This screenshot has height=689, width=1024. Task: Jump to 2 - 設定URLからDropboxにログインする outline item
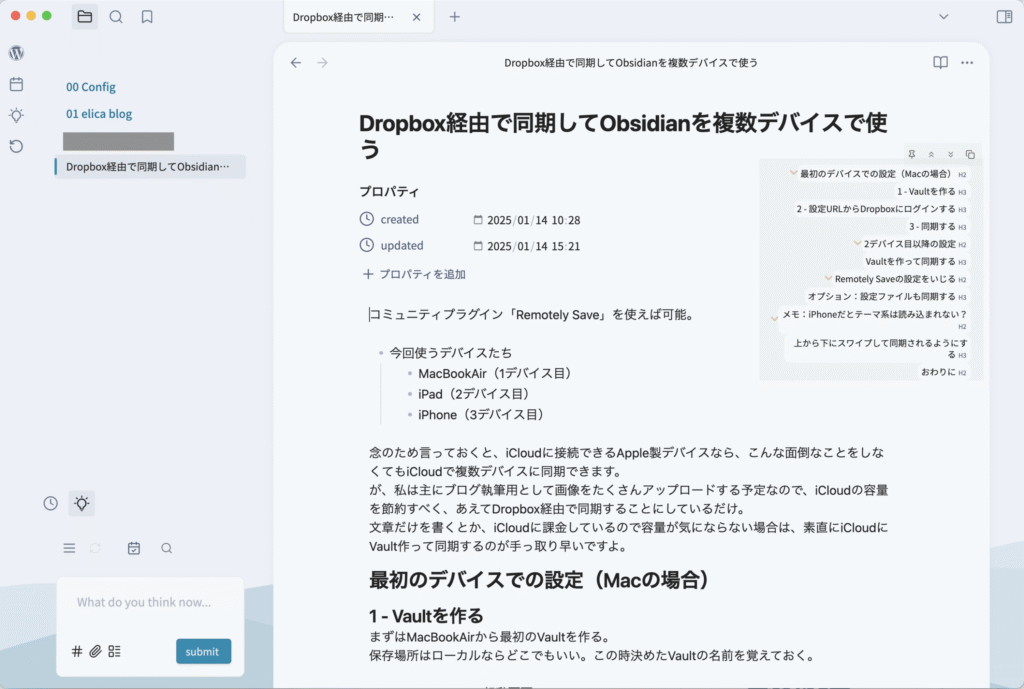pos(876,209)
